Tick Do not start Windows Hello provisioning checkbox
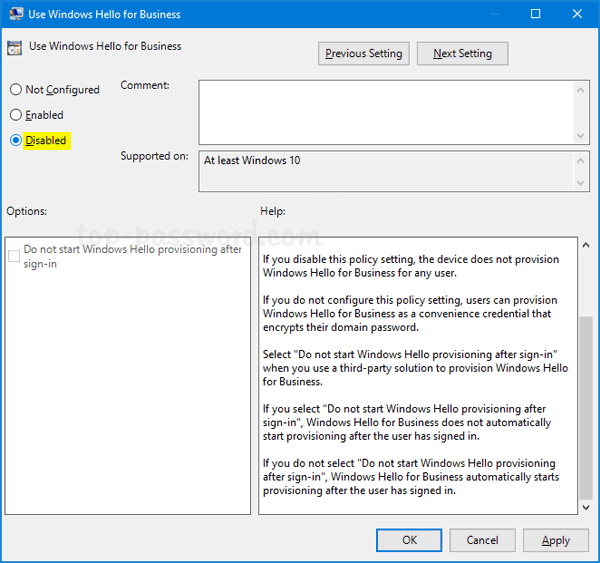 click(14, 256)
